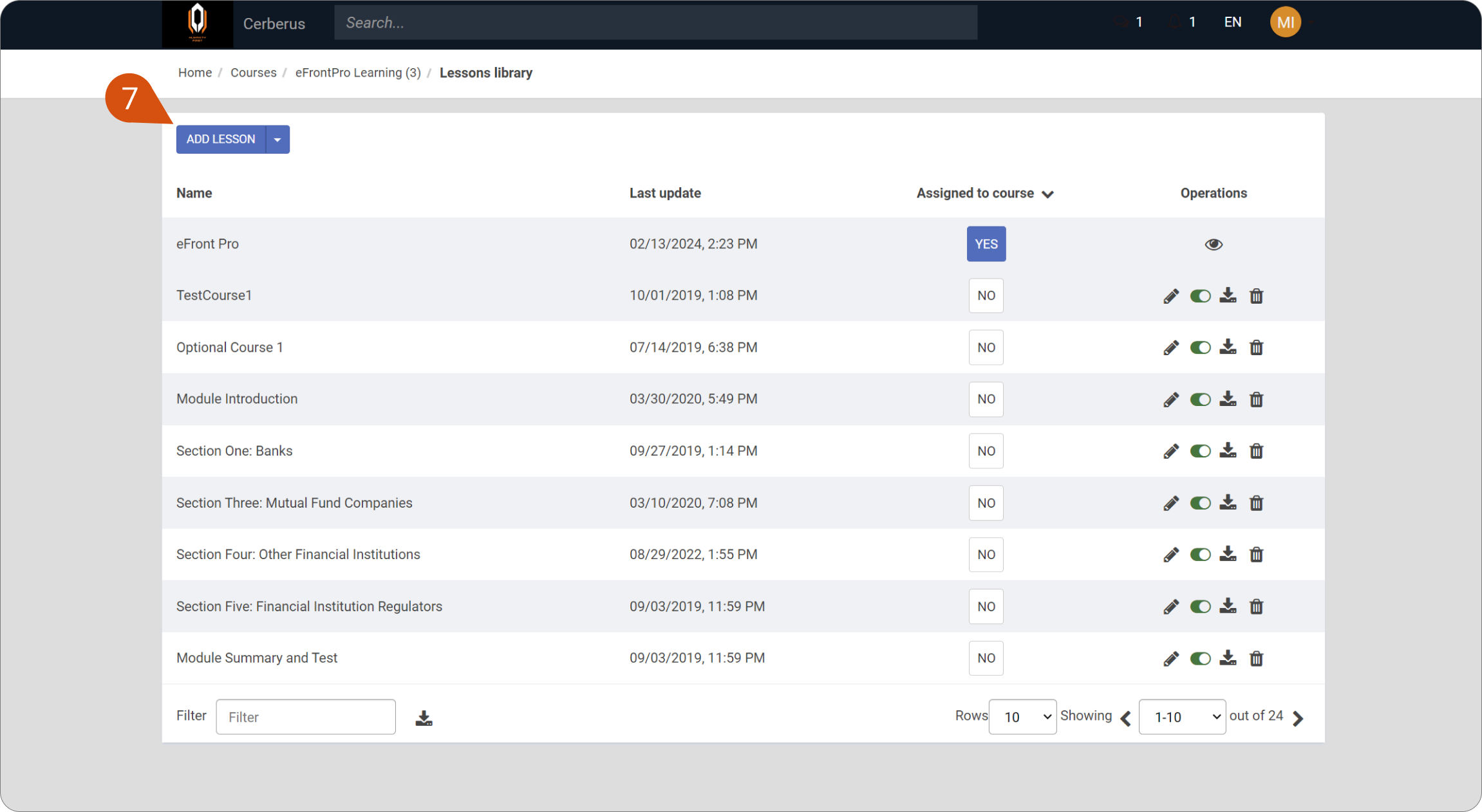This screenshot has width=1482, height=812.
Task: Click into the Filter text box
Action: (306, 717)
